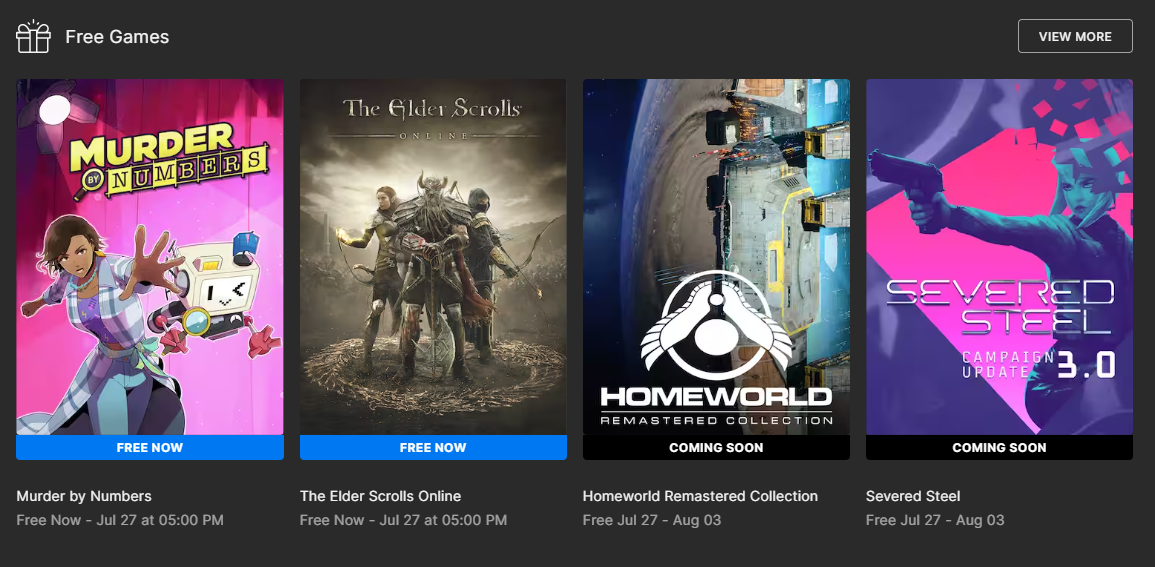The width and height of the screenshot is (1155, 567).
Task: Open the Severed Steel cover art
Action: point(999,257)
